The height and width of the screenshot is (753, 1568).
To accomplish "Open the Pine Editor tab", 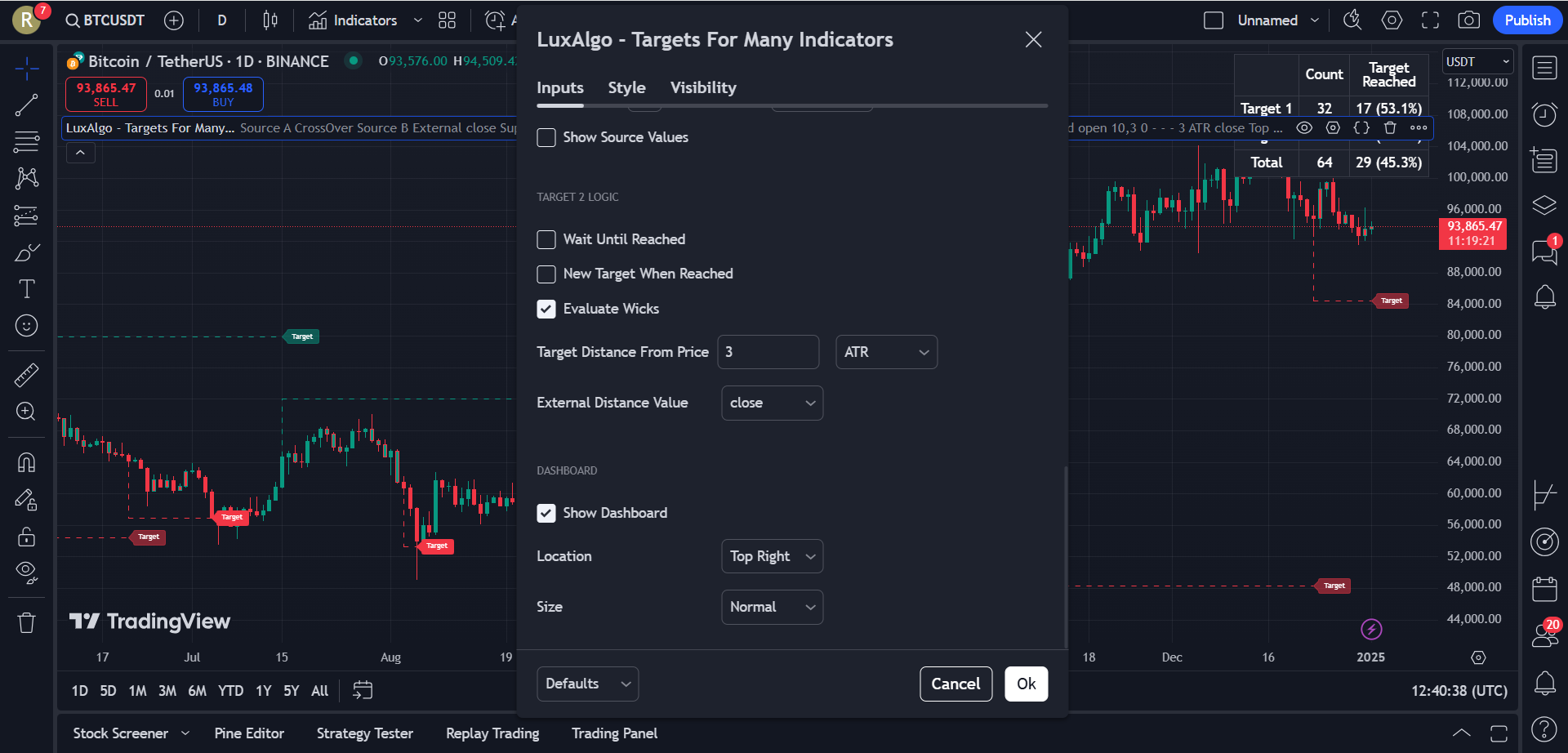I will tap(249, 733).
